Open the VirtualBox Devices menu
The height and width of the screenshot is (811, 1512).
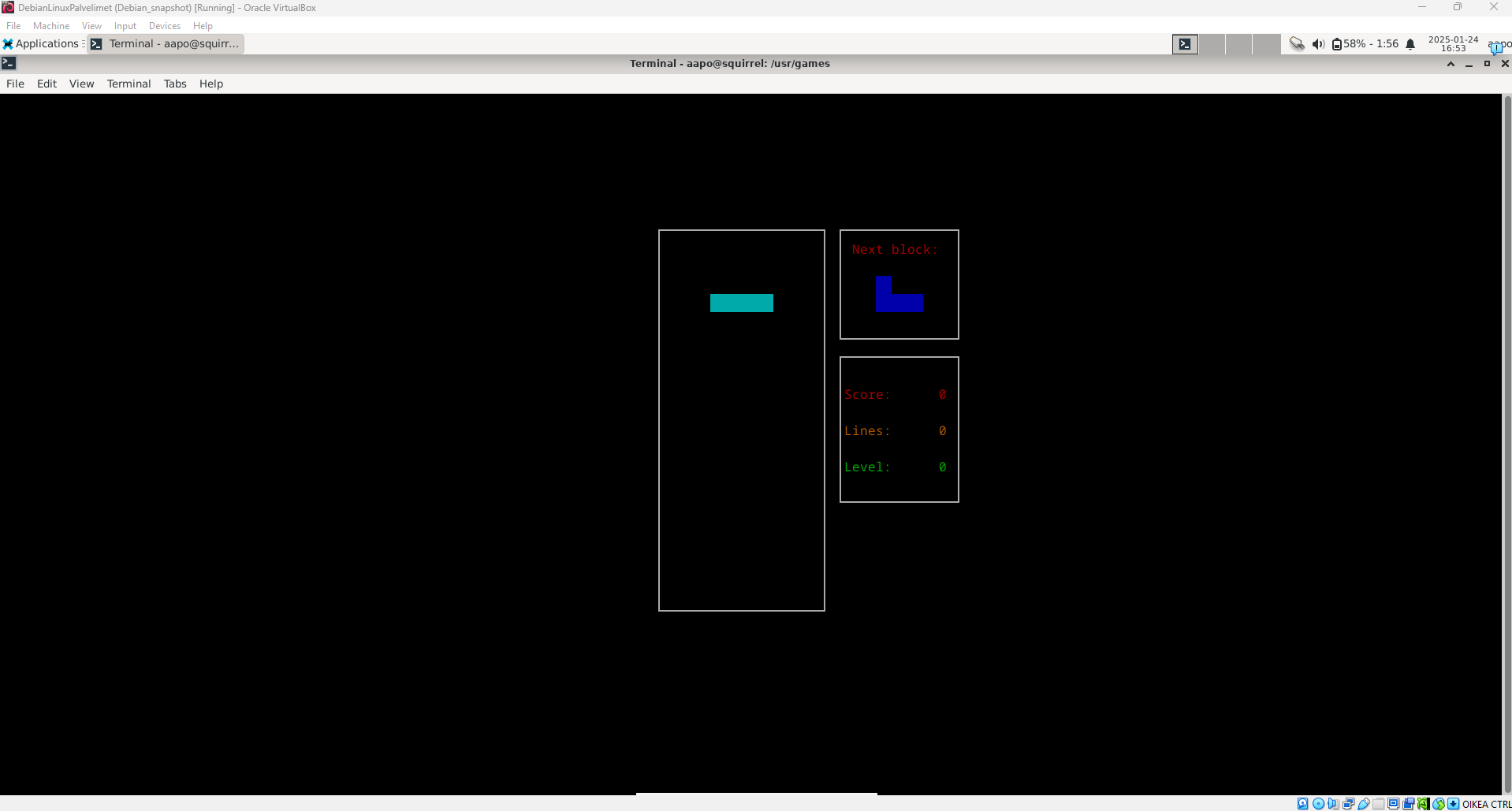pos(164,26)
